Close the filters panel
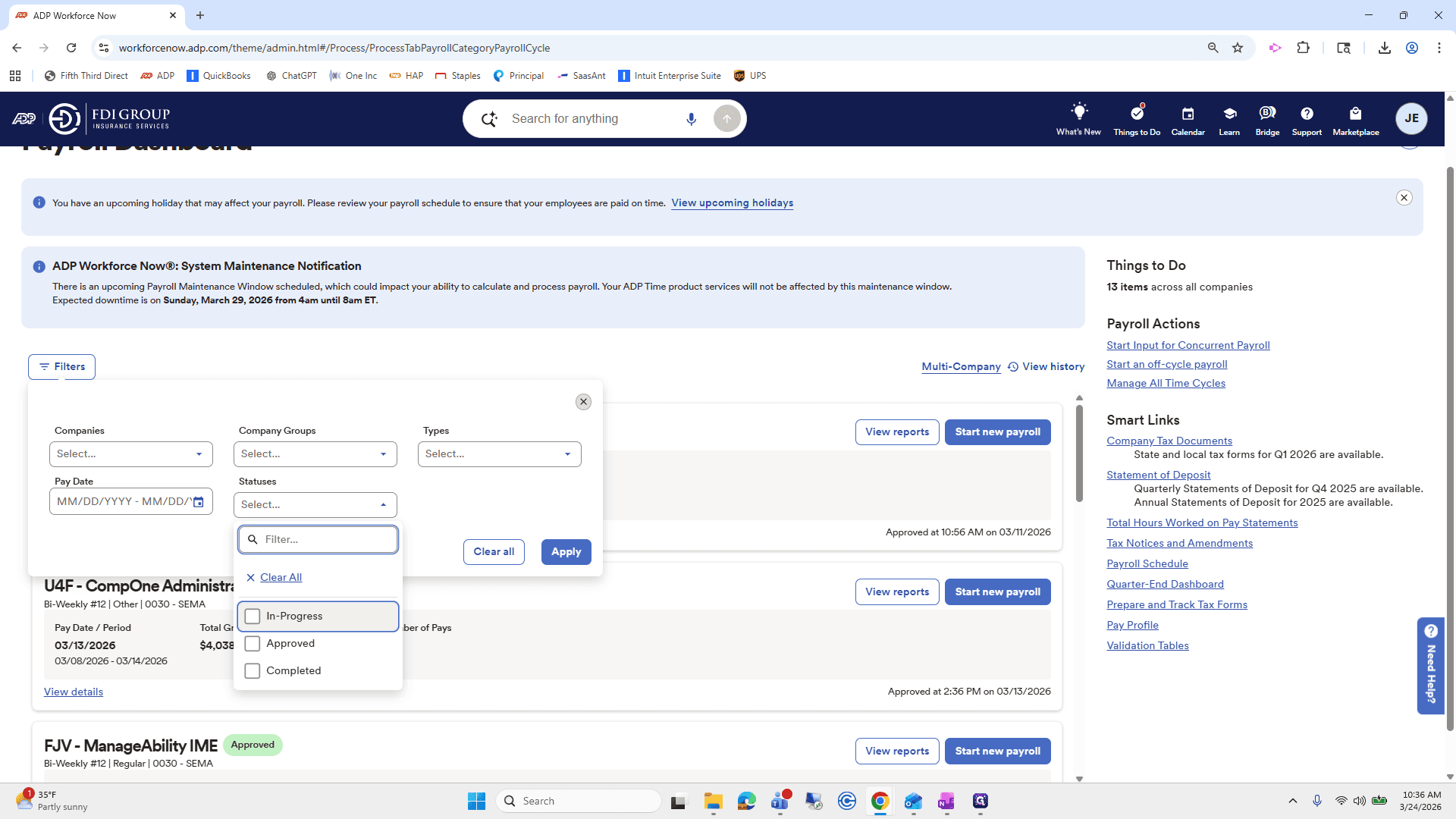 pyautogui.click(x=583, y=402)
